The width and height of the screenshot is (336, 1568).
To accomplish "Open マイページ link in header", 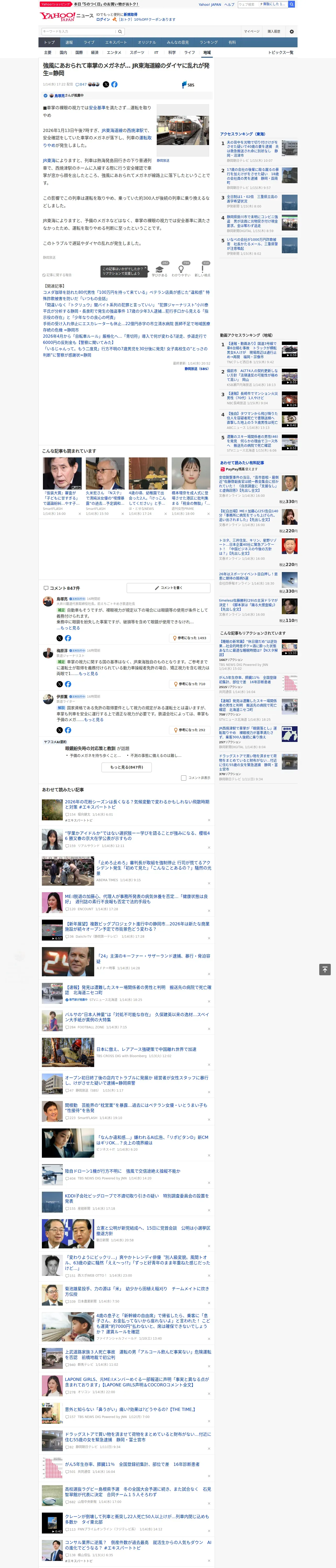I will coord(252,31).
